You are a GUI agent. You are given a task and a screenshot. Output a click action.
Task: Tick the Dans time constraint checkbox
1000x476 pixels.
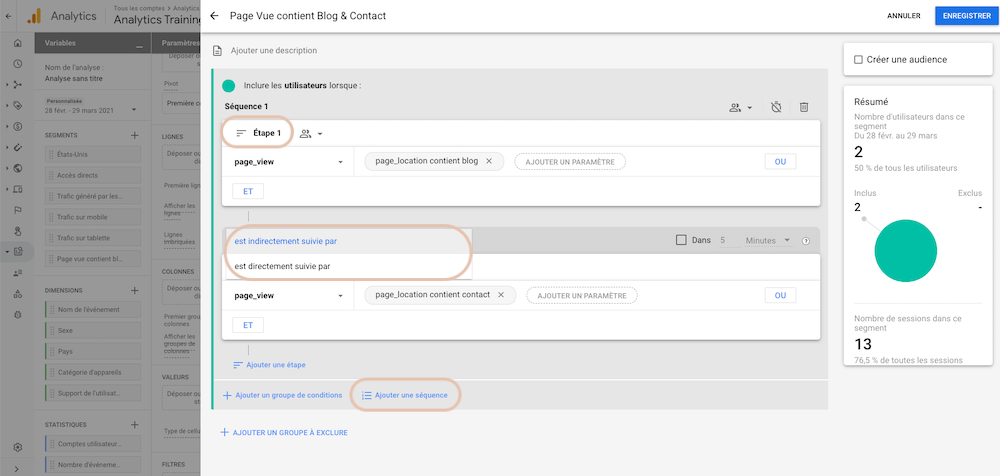(681, 240)
